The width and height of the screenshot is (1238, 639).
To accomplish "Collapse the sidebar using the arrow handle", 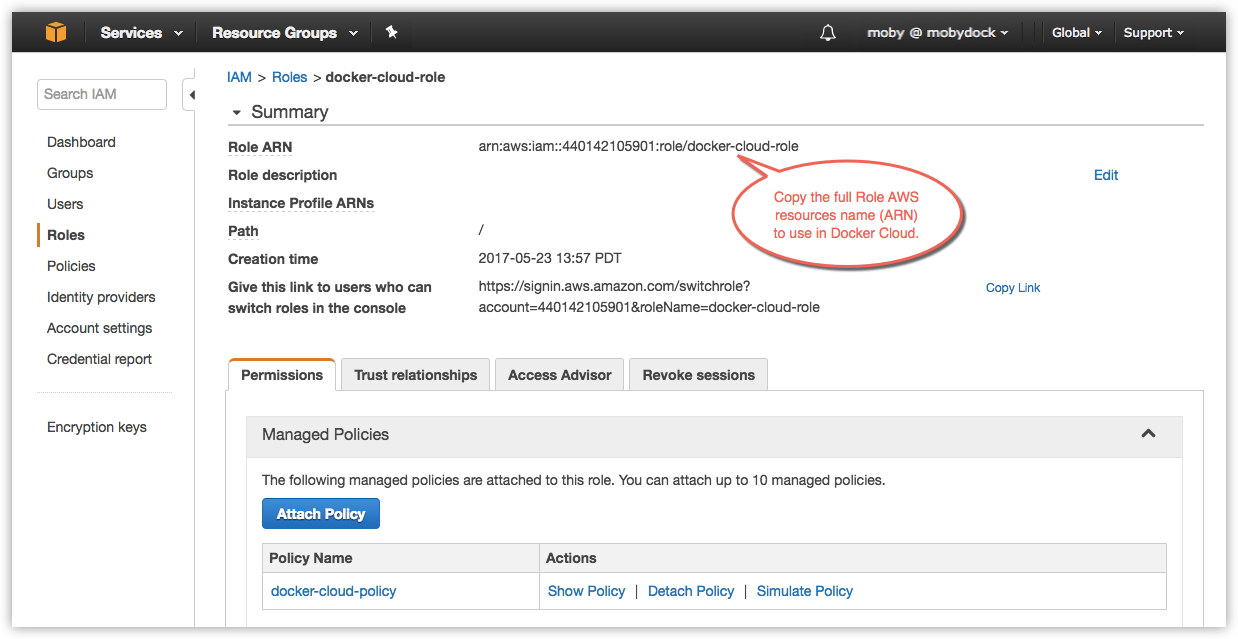I will [x=190, y=95].
